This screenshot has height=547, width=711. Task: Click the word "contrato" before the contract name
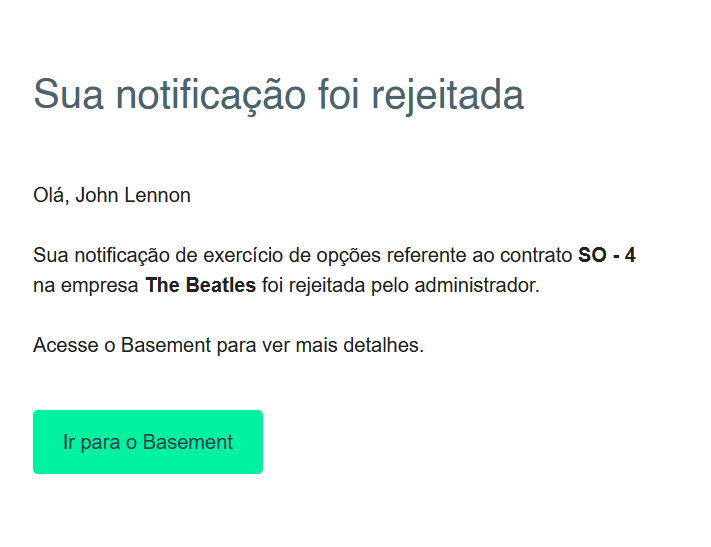(539, 255)
